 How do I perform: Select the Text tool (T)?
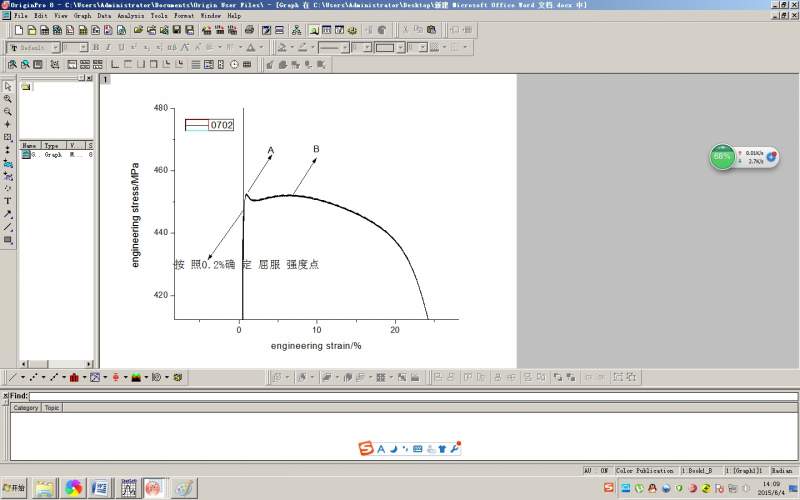[8, 201]
